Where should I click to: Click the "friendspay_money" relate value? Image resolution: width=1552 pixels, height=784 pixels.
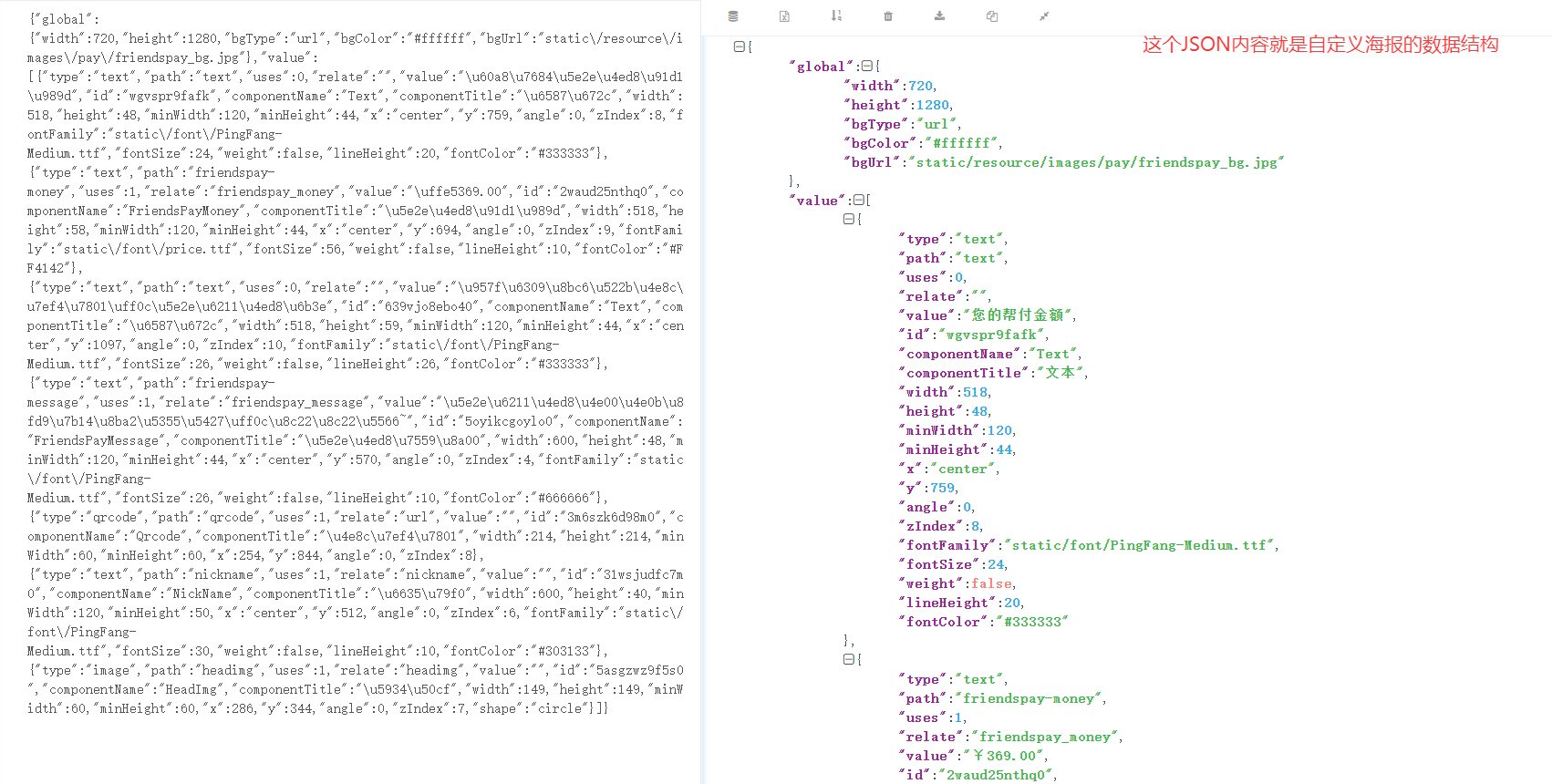[1045, 737]
